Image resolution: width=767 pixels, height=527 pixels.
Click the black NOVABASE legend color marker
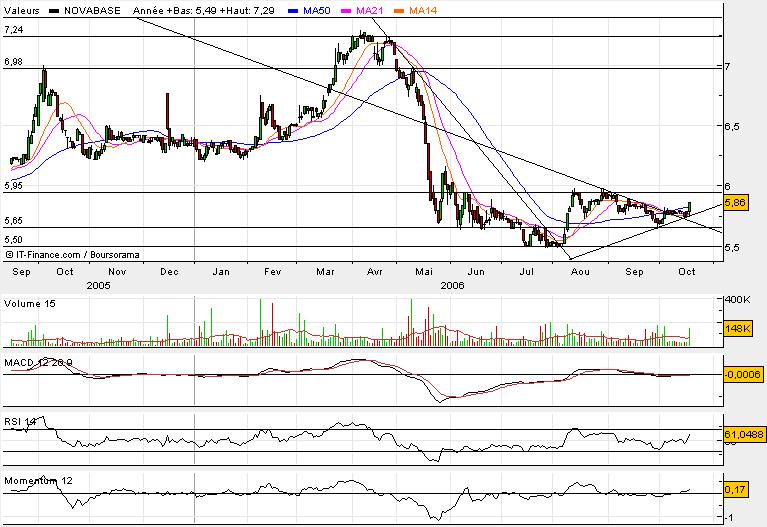coord(55,11)
